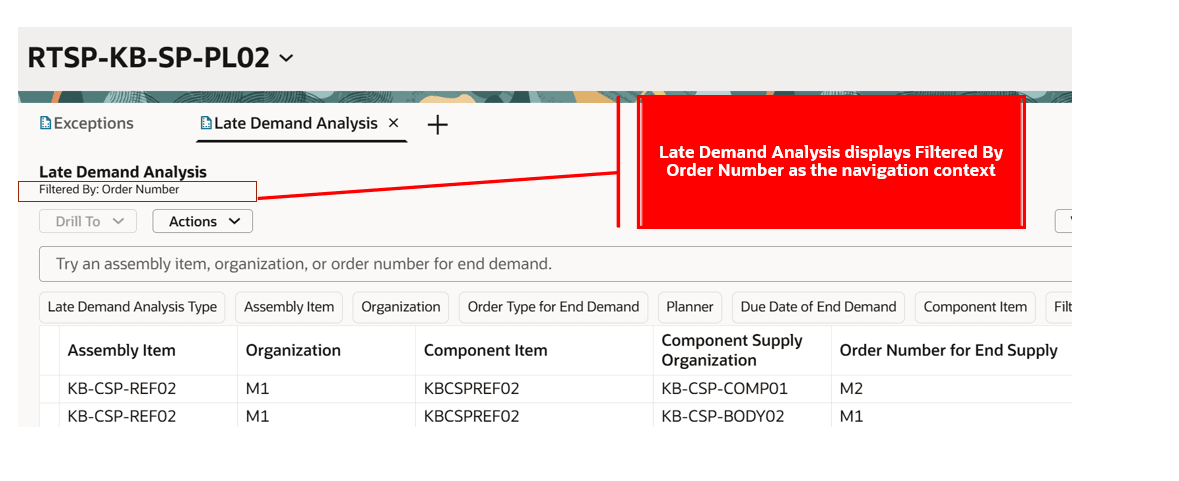Viewport: 1179px width, 481px height.
Task: Click the Component Supply Organization column header
Action: [x=742, y=350]
